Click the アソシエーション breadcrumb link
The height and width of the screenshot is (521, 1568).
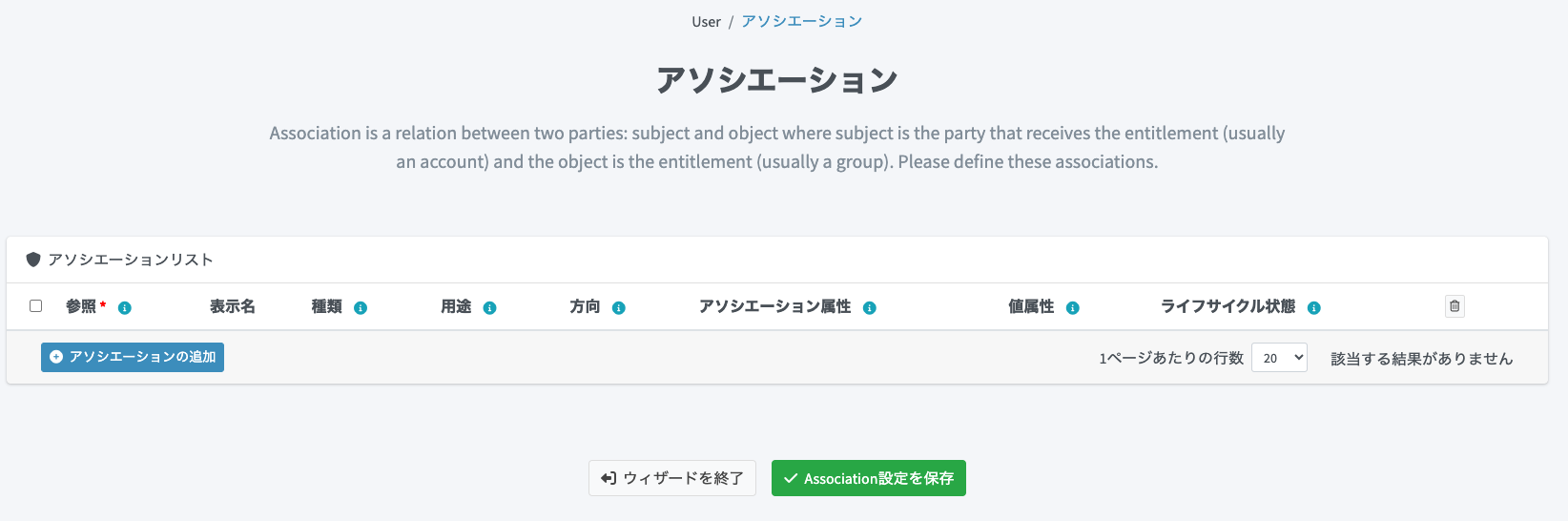[801, 22]
